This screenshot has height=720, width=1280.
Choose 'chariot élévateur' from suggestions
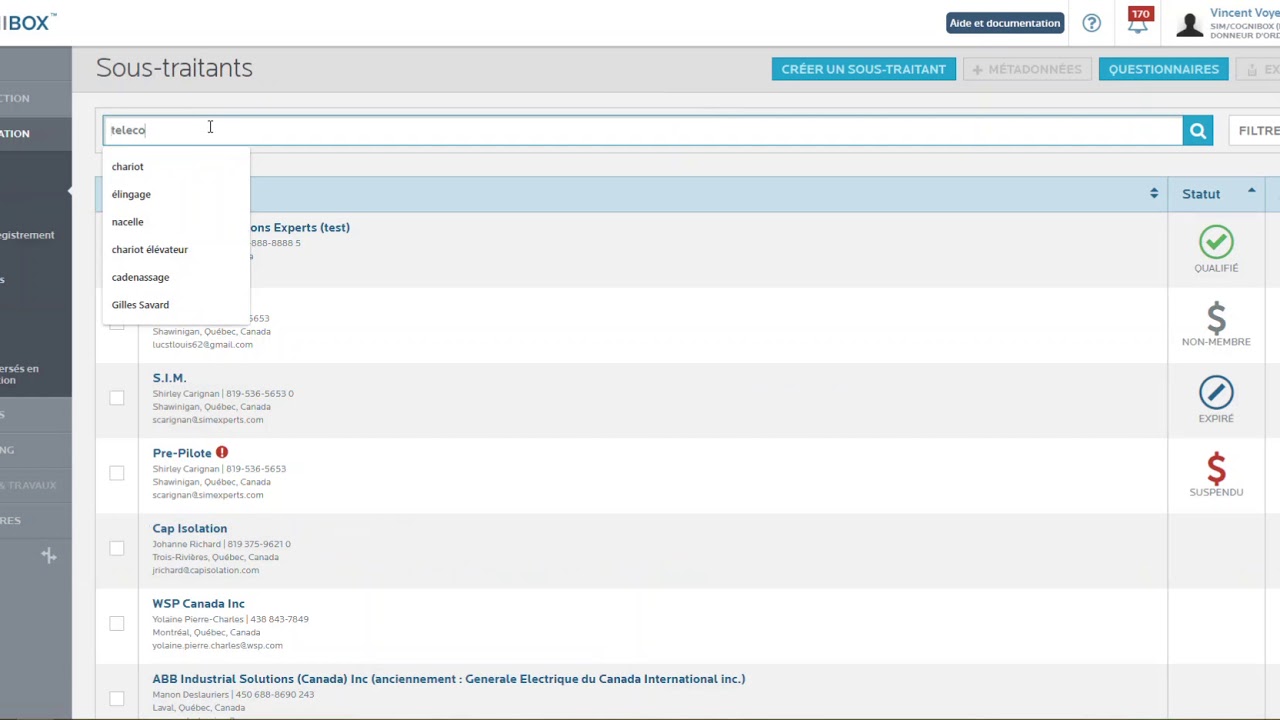[150, 250]
